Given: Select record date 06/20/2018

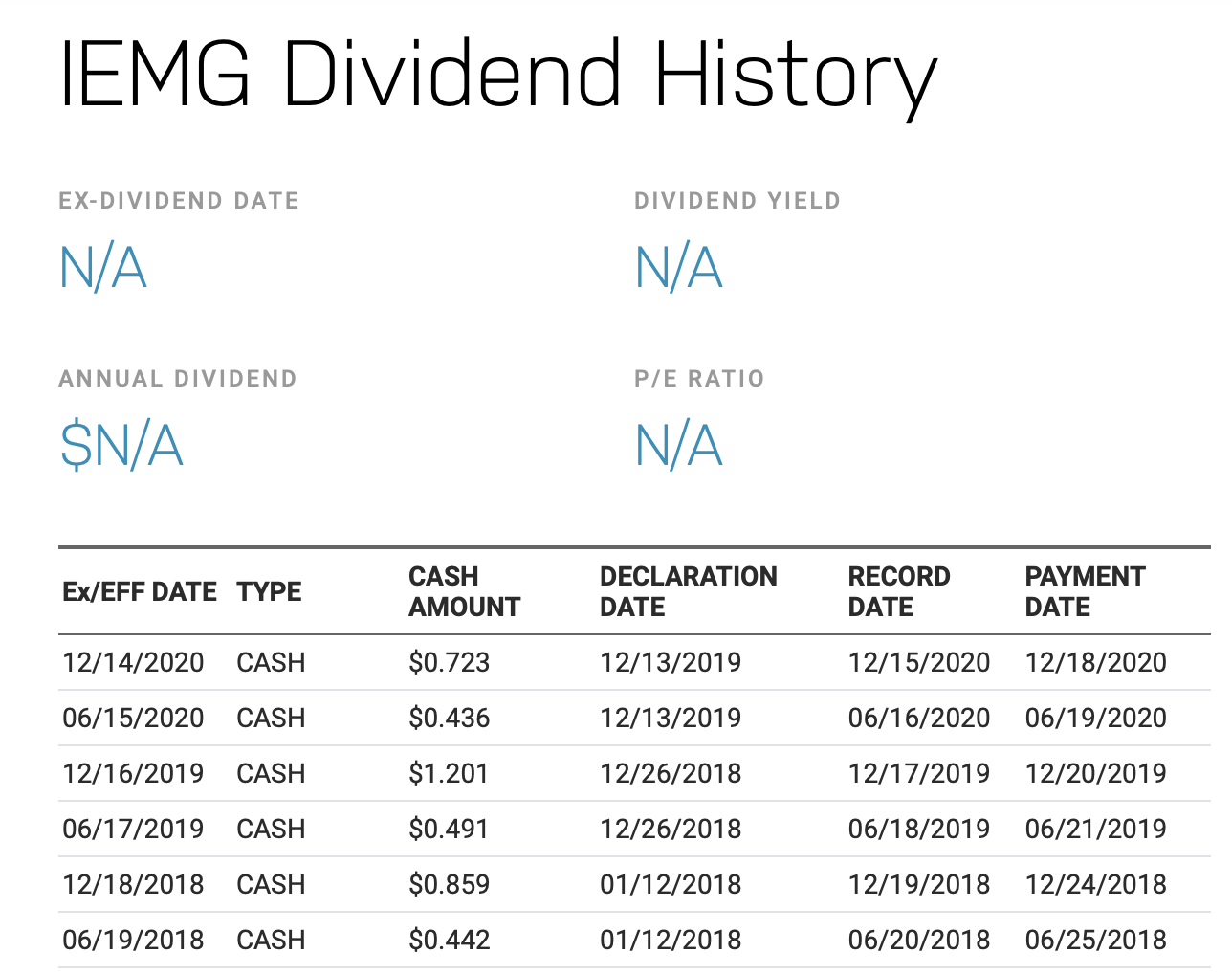Looking at the screenshot, I should click(x=918, y=940).
